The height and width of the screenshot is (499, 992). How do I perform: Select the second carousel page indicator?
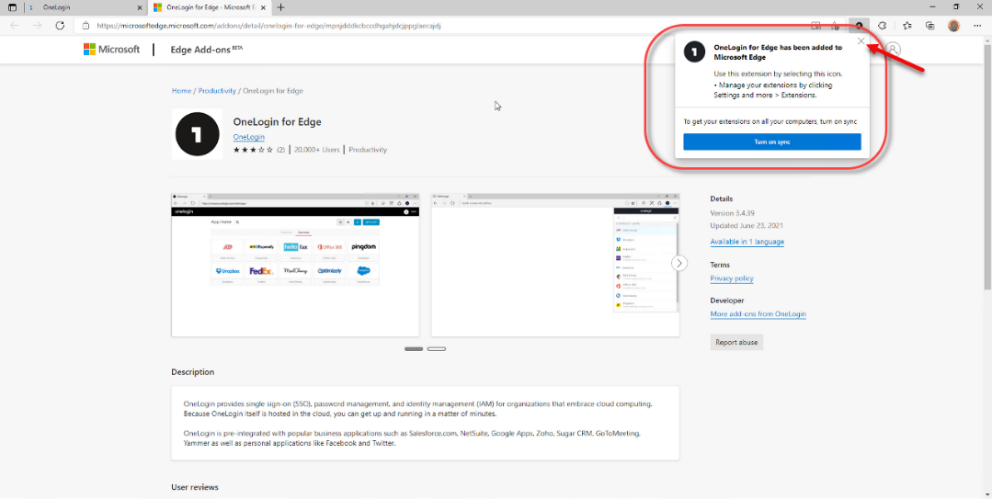coord(436,349)
